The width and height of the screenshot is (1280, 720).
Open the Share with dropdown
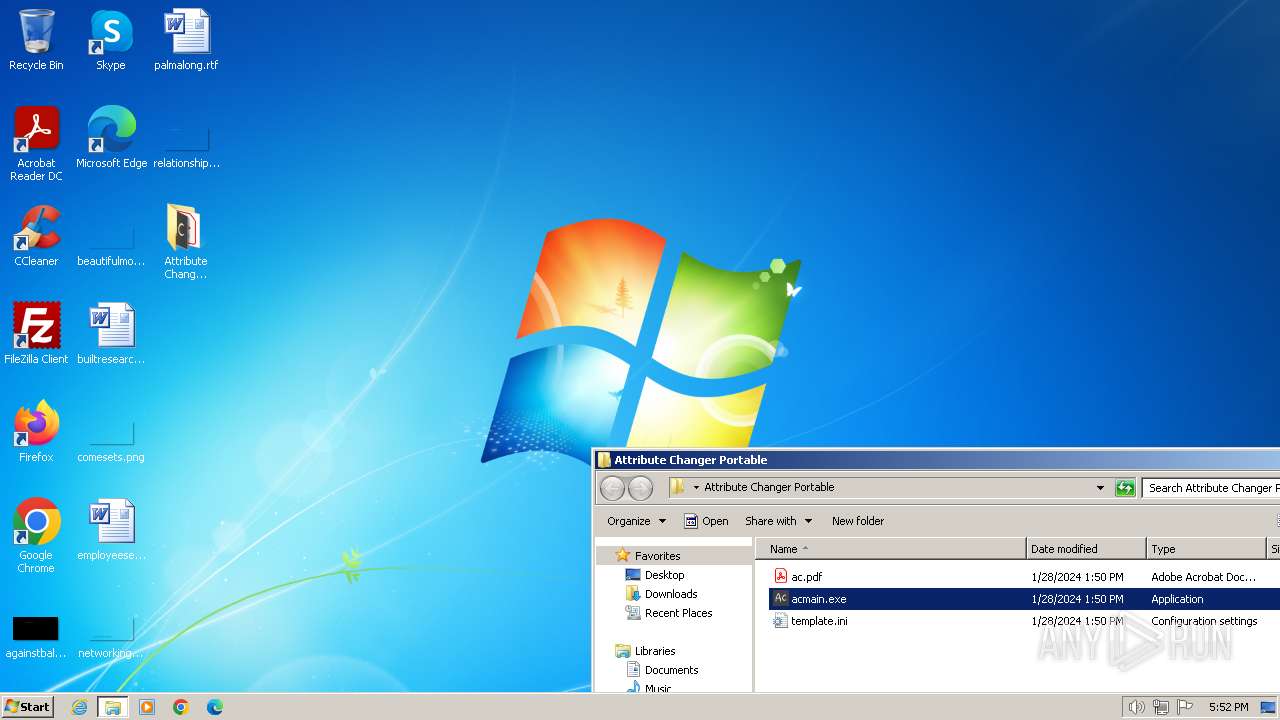pyautogui.click(x=778, y=521)
